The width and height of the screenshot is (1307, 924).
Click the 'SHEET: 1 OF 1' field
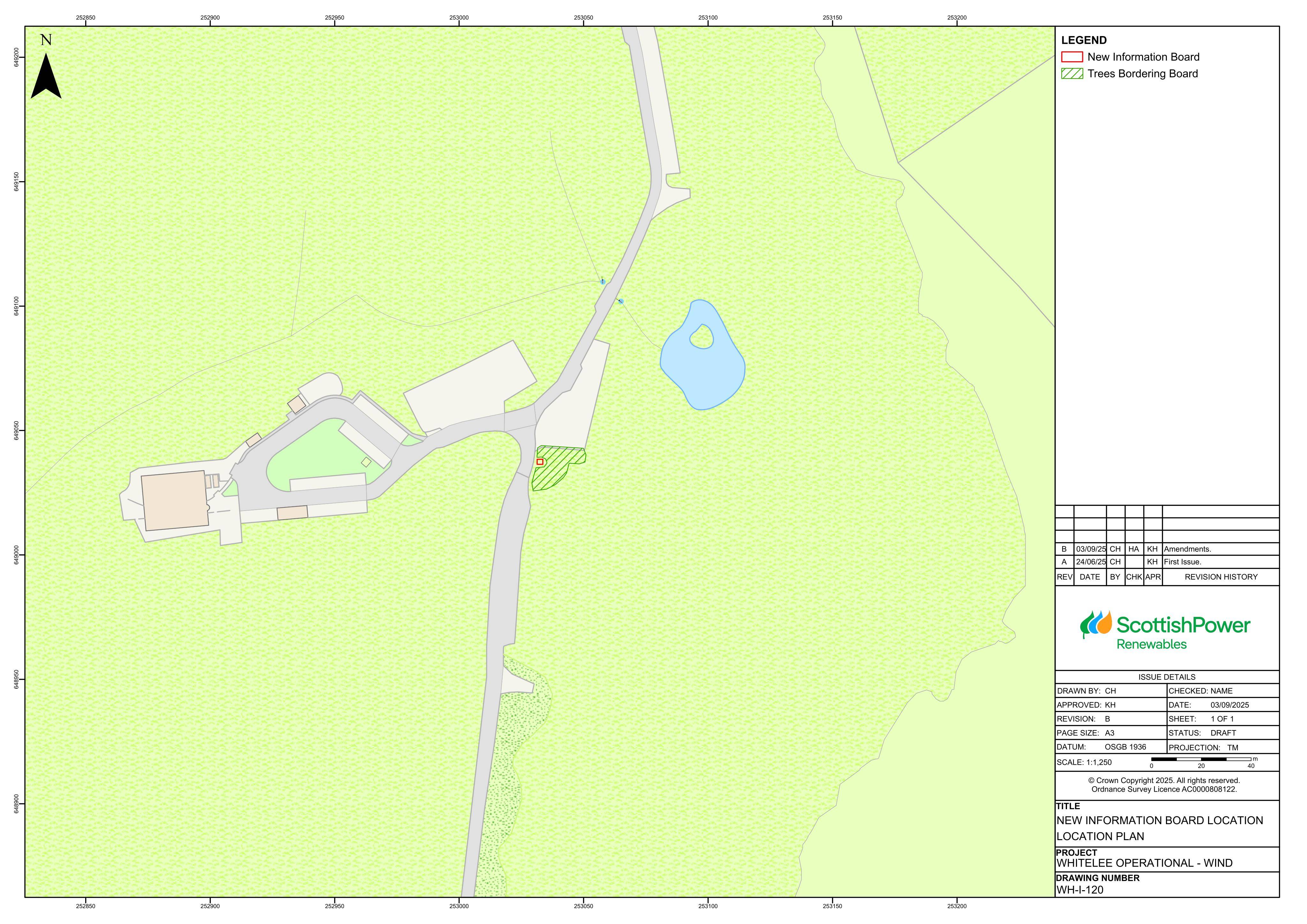point(1223,719)
